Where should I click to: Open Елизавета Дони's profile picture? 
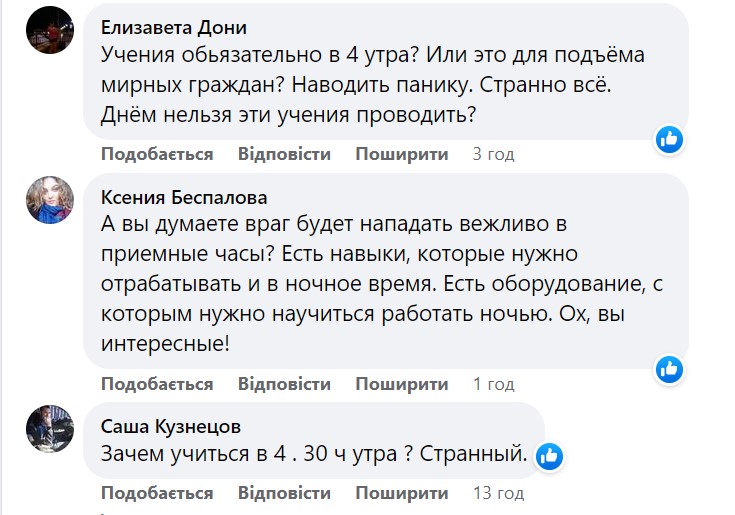pos(50,30)
